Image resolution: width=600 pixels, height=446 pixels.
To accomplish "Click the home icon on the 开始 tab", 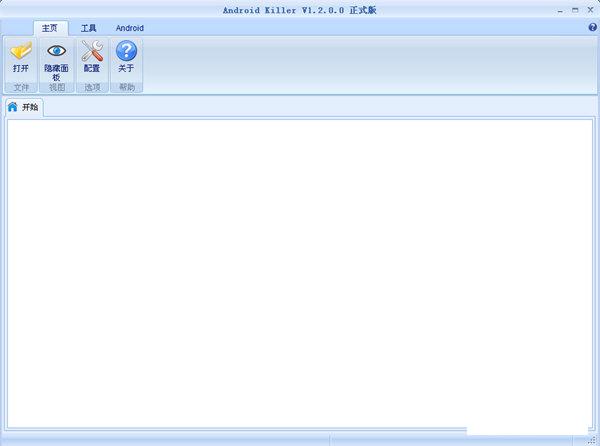I will (13, 107).
